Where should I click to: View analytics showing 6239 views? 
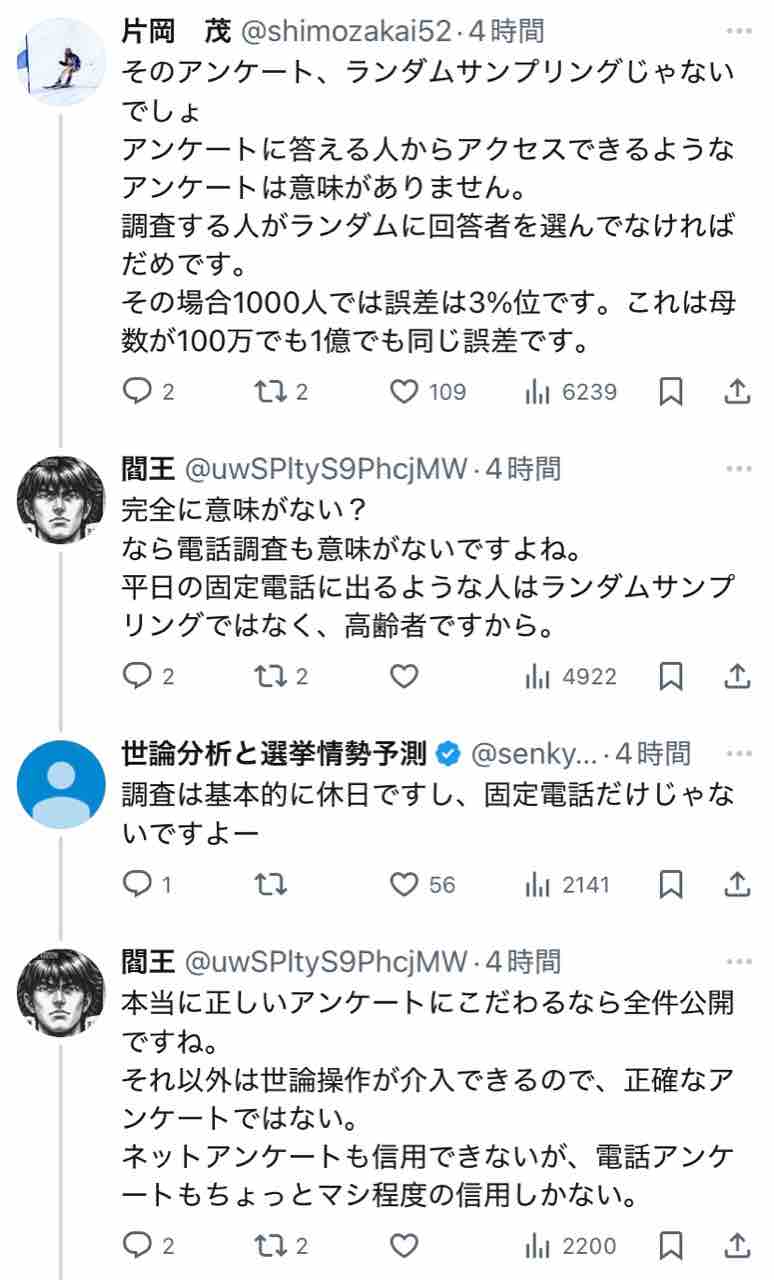(x=570, y=392)
